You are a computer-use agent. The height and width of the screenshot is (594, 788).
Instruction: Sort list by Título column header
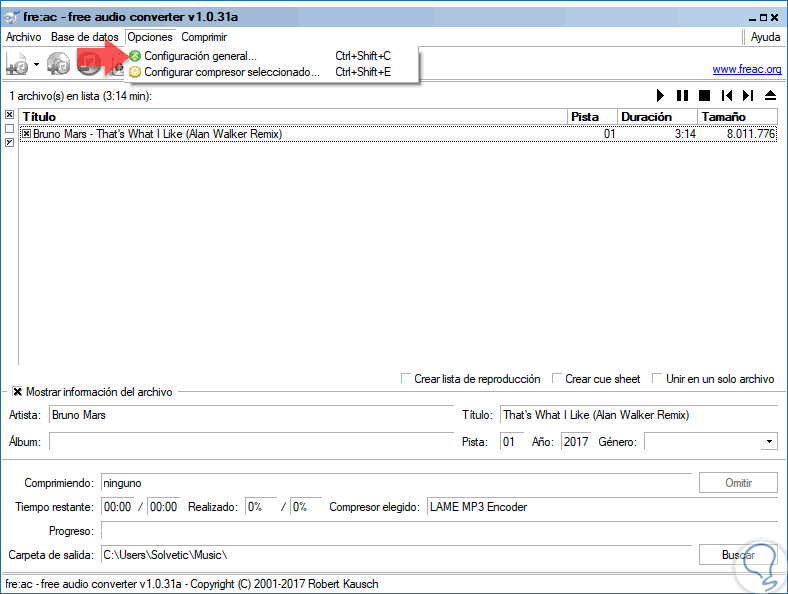[x=293, y=117]
